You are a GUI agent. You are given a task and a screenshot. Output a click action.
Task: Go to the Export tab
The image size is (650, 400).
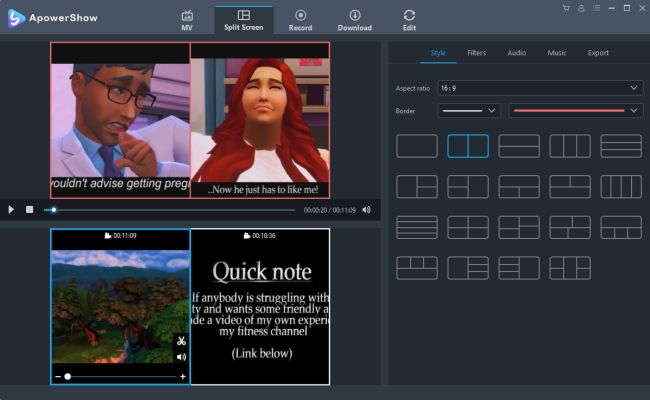point(598,53)
